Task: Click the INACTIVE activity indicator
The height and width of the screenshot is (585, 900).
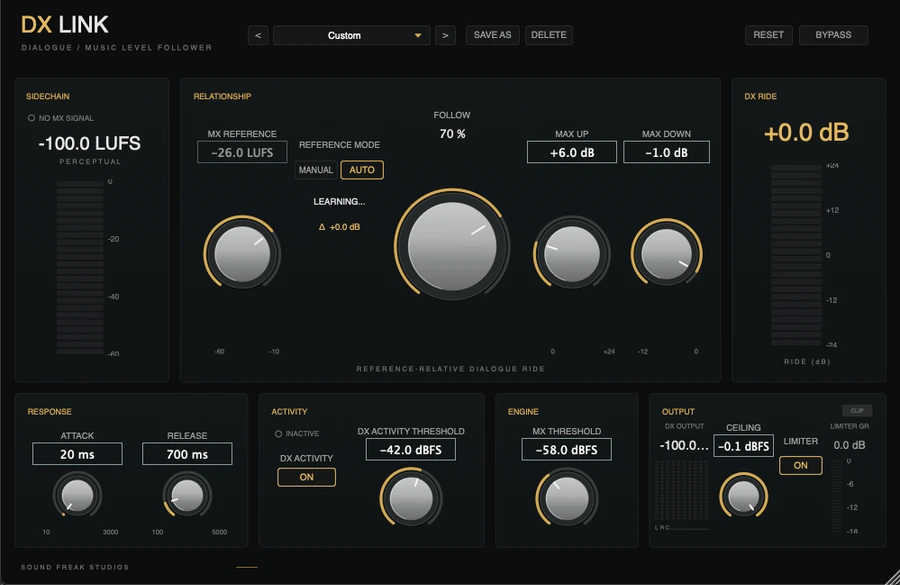Action: (x=297, y=433)
